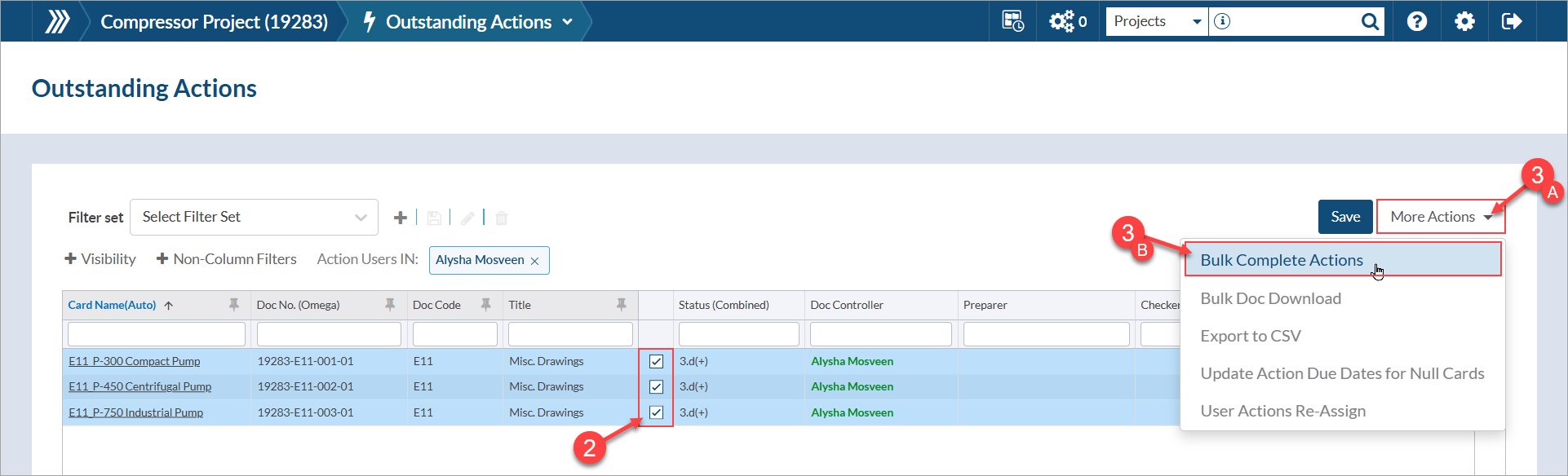Click the Save button
The width and height of the screenshot is (1568, 476).
pos(1345,217)
